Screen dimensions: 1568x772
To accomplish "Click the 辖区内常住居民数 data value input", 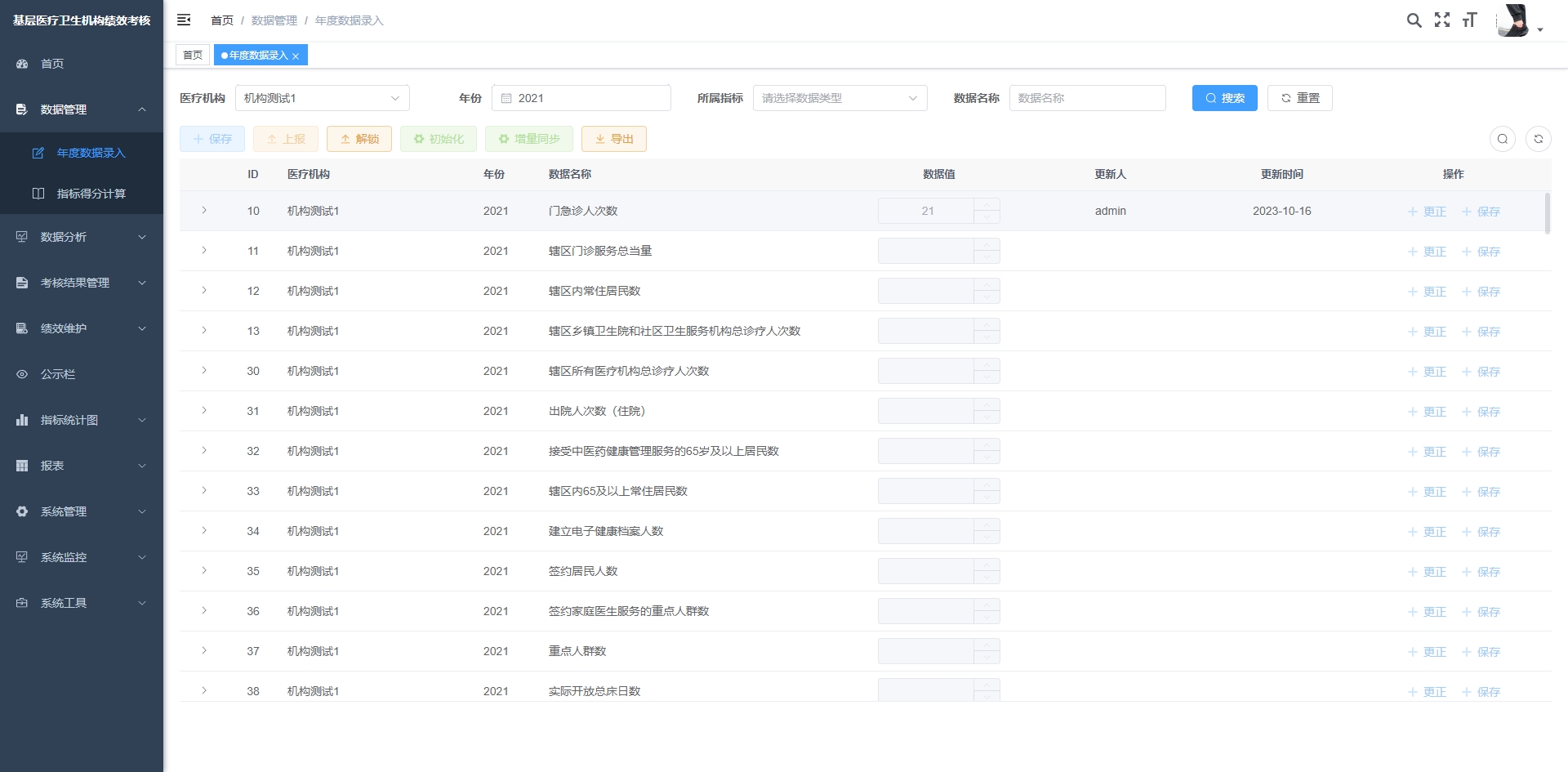I will click(x=926, y=291).
